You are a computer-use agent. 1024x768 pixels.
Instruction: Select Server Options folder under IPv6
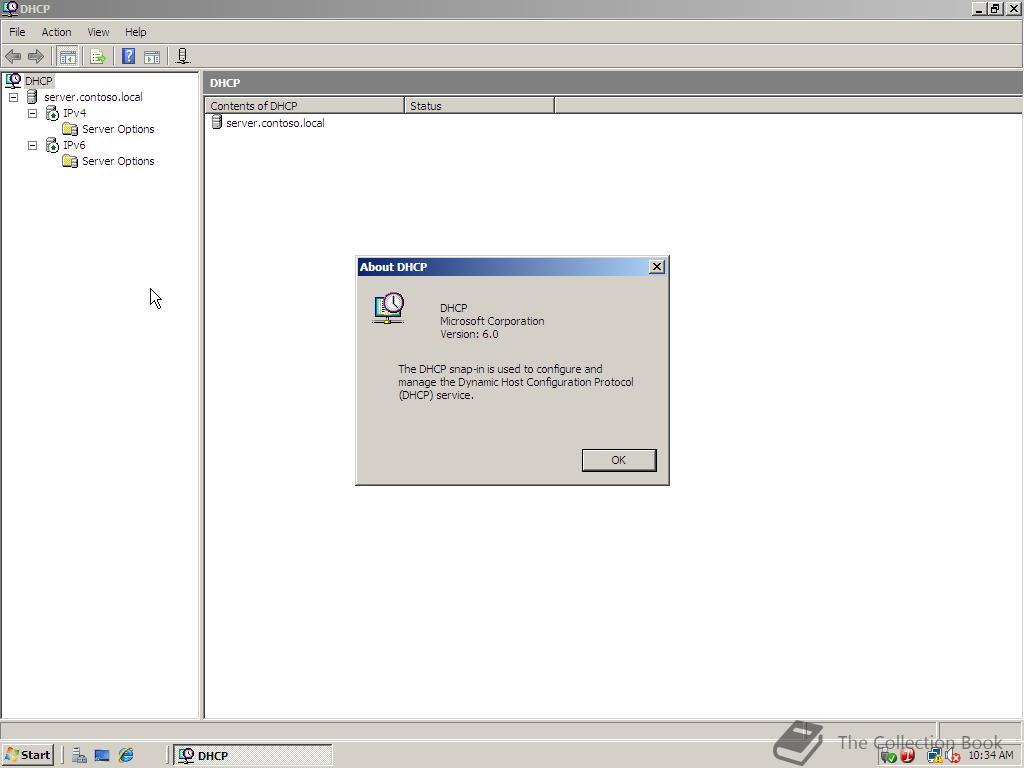point(109,161)
